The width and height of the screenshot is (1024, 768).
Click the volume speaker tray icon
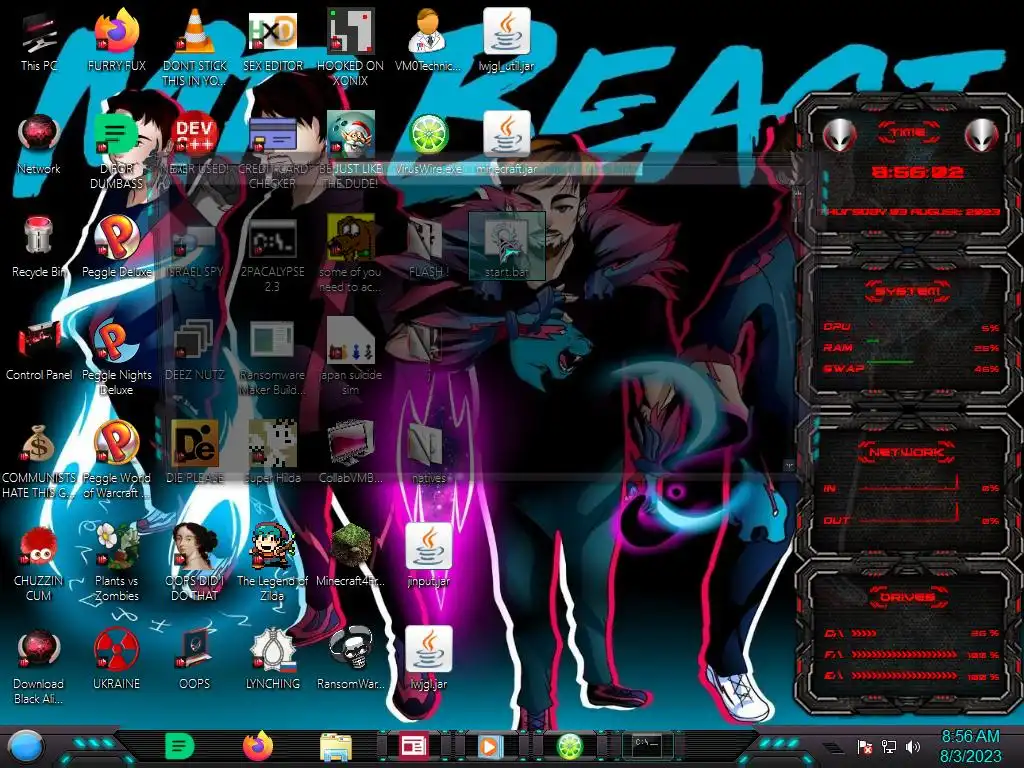point(913,746)
